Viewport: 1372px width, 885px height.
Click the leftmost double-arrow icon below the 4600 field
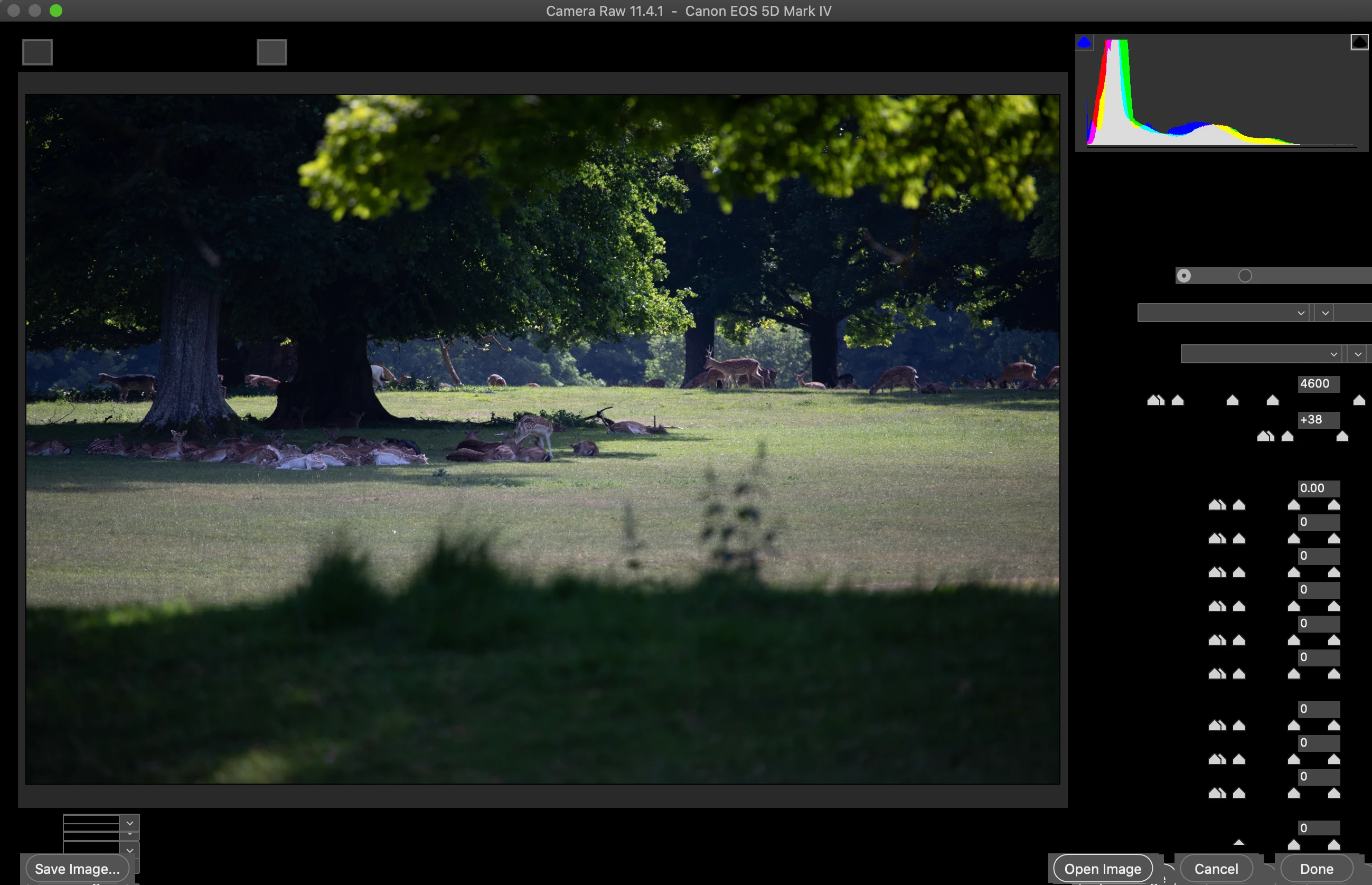tap(1155, 400)
